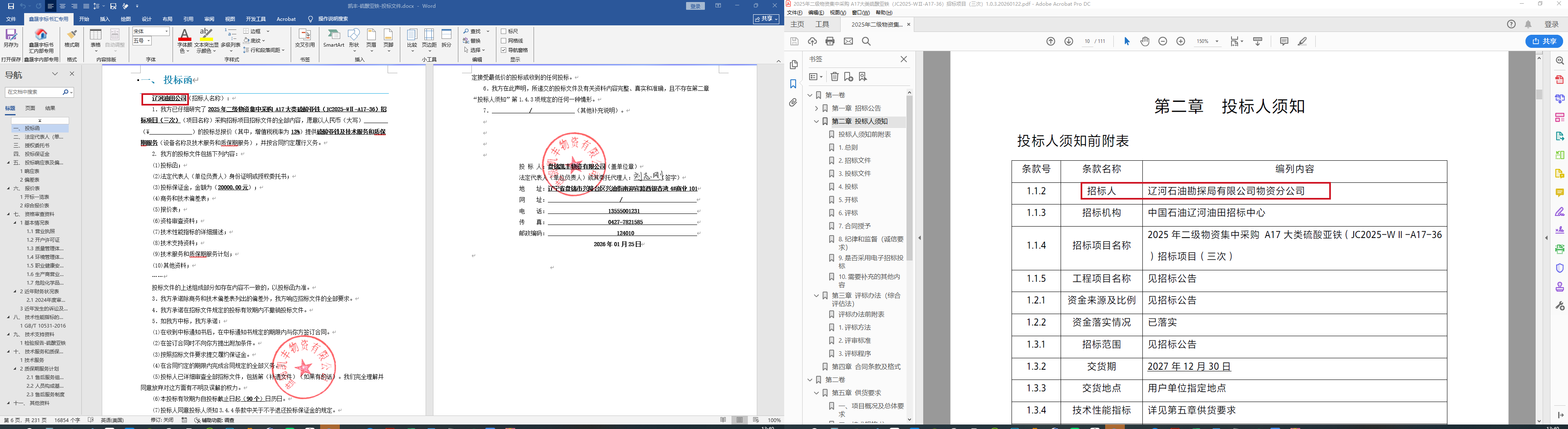Enable the 标尺 ruler checkbox
Image resolution: width=1568 pixels, height=429 pixels.
tap(504, 31)
